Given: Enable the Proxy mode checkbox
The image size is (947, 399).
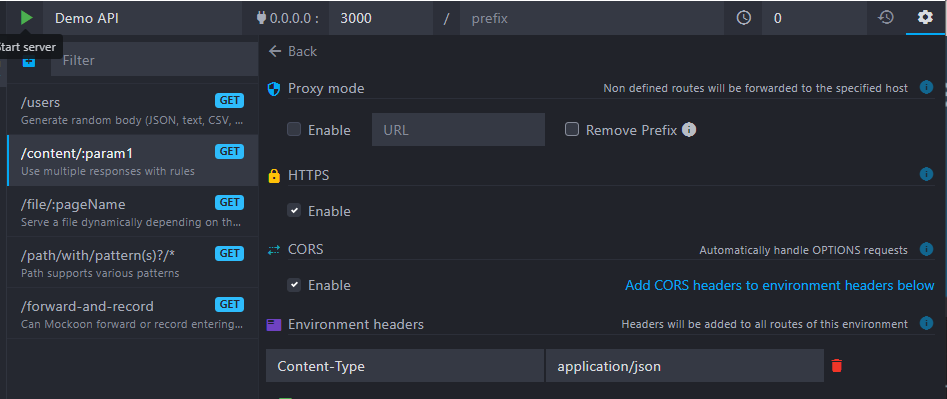Looking at the screenshot, I should (294, 129).
